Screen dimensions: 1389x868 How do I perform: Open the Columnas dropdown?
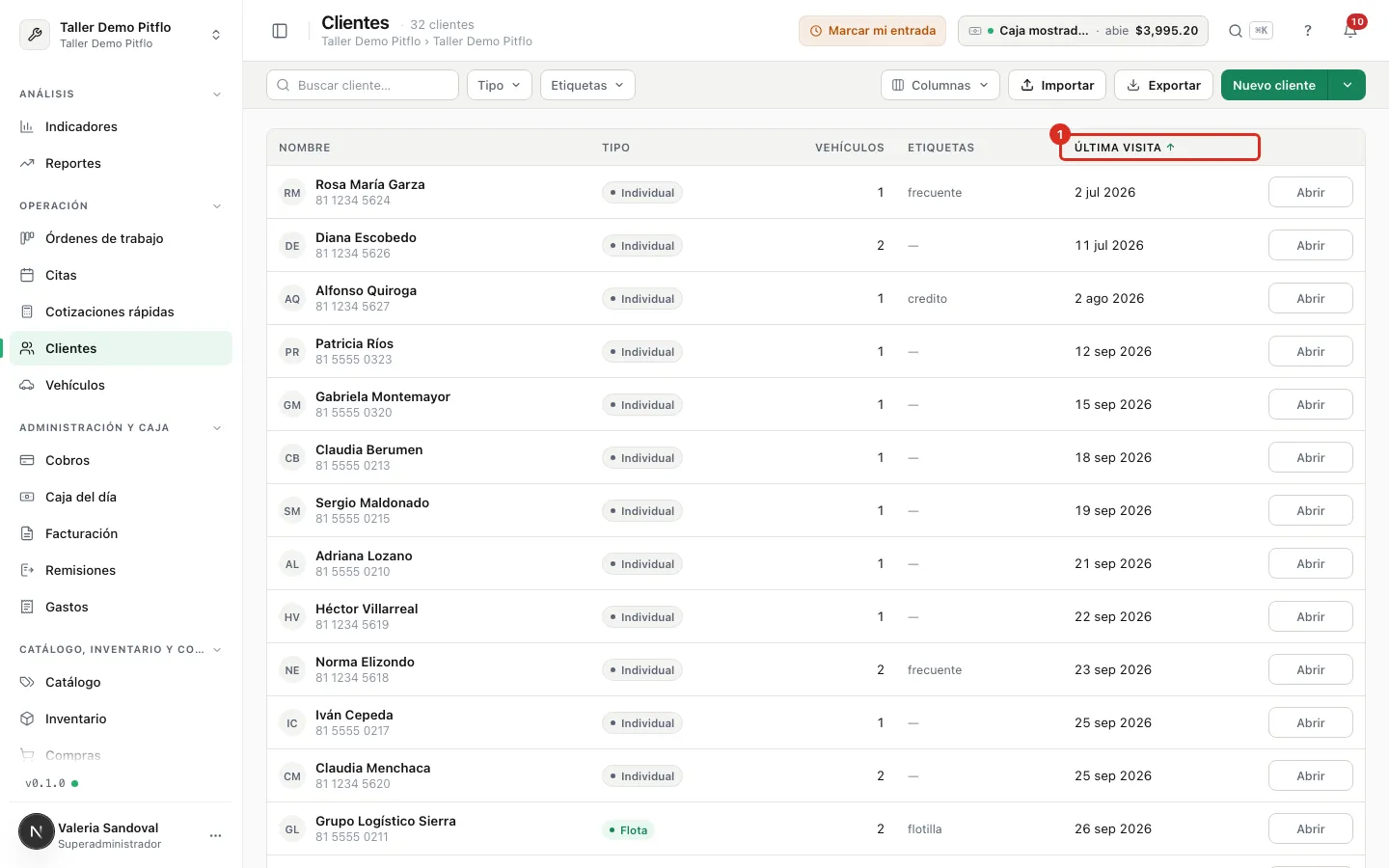click(940, 85)
